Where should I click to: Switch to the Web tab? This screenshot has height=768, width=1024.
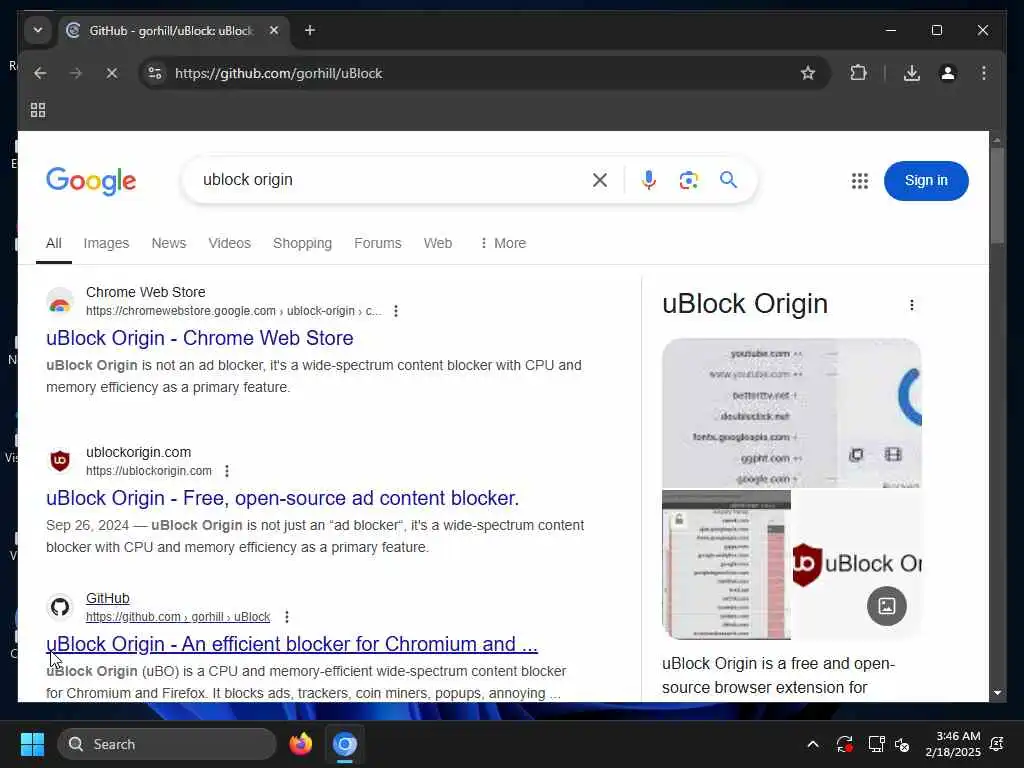pos(438,243)
